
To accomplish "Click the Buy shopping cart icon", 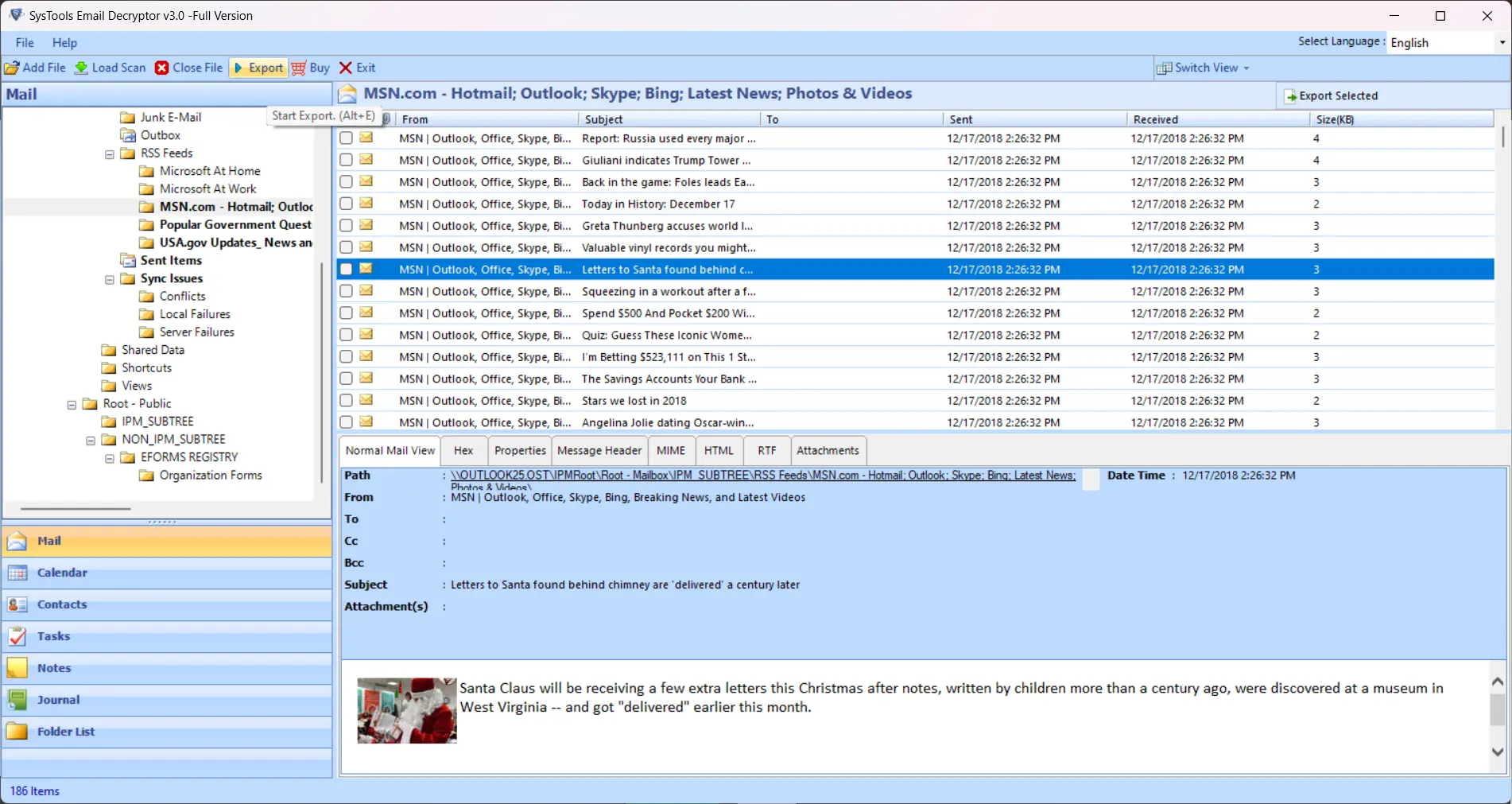I will pyautogui.click(x=299, y=68).
